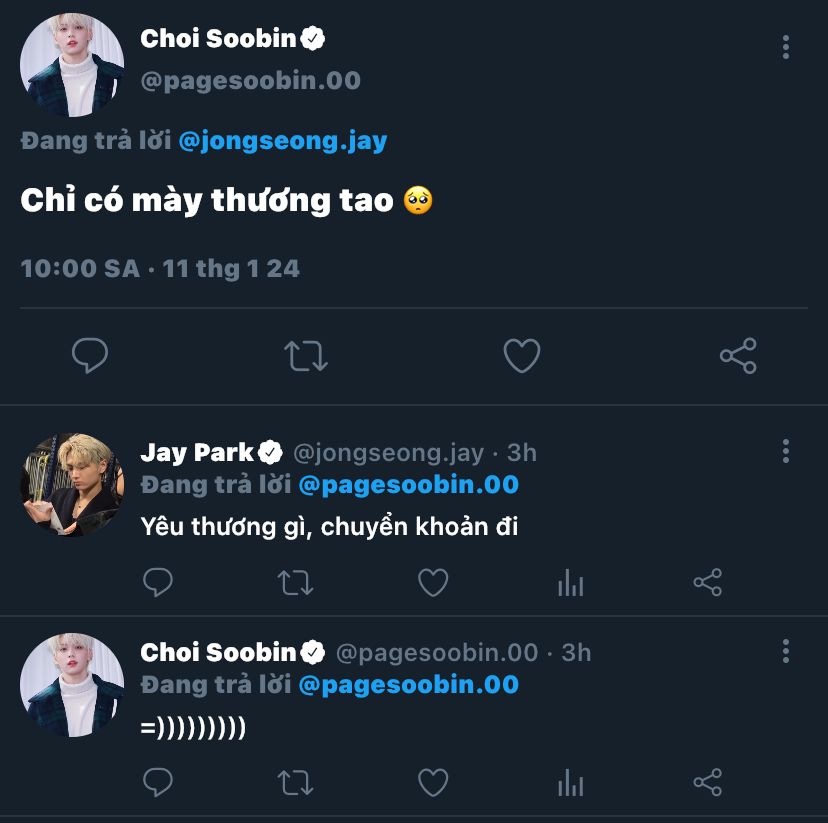Share Jay Park's reply tweet
Screen dimensions: 828x823
pos(707,582)
